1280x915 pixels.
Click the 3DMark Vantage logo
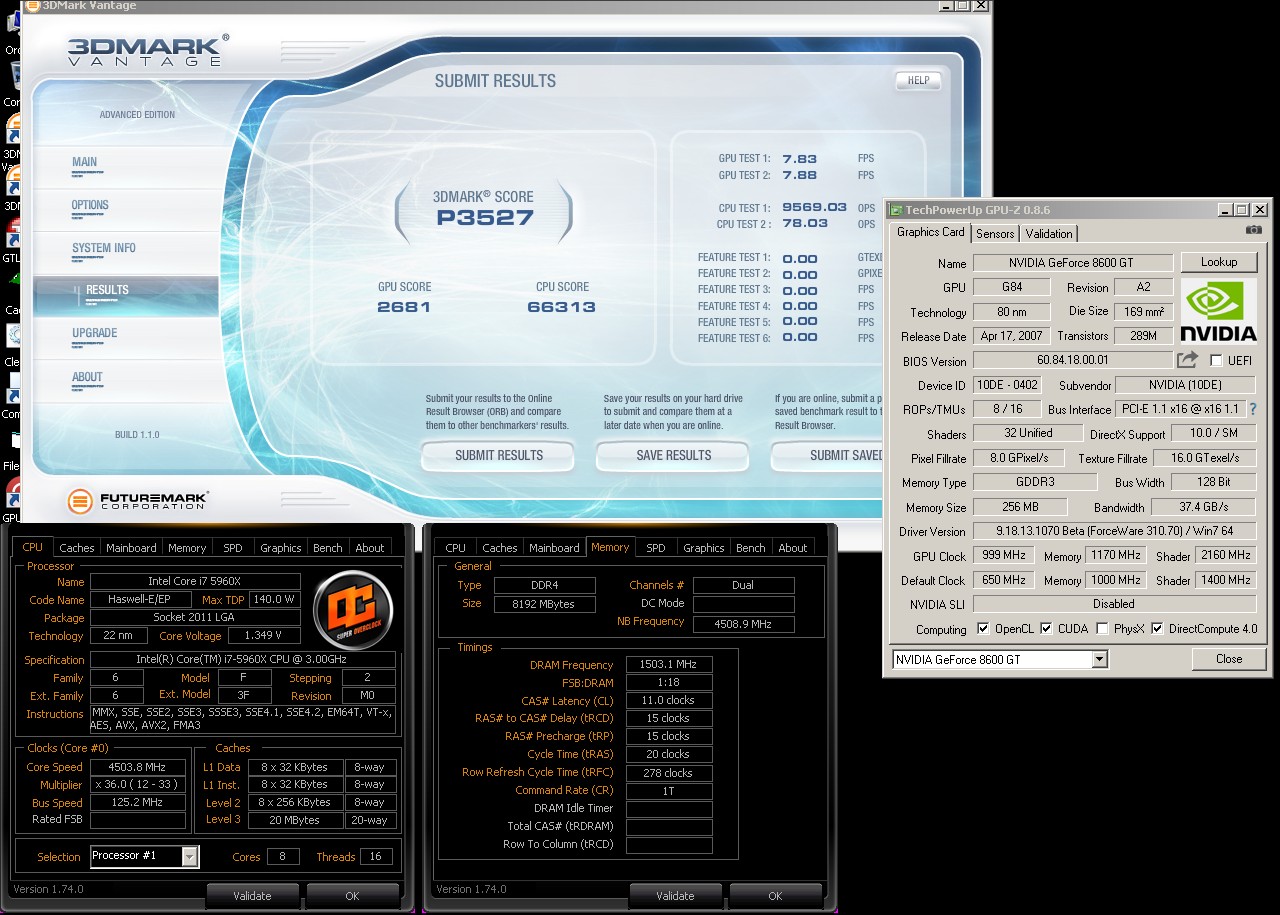tap(147, 50)
